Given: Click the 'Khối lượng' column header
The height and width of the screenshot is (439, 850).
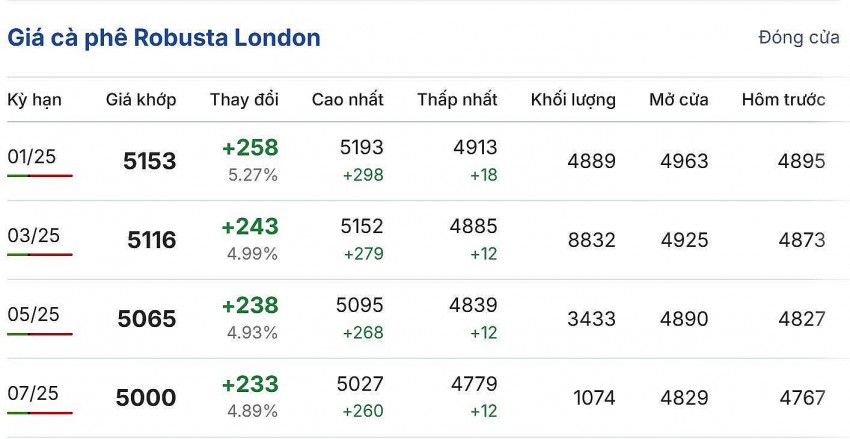Looking at the screenshot, I should 573,100.
